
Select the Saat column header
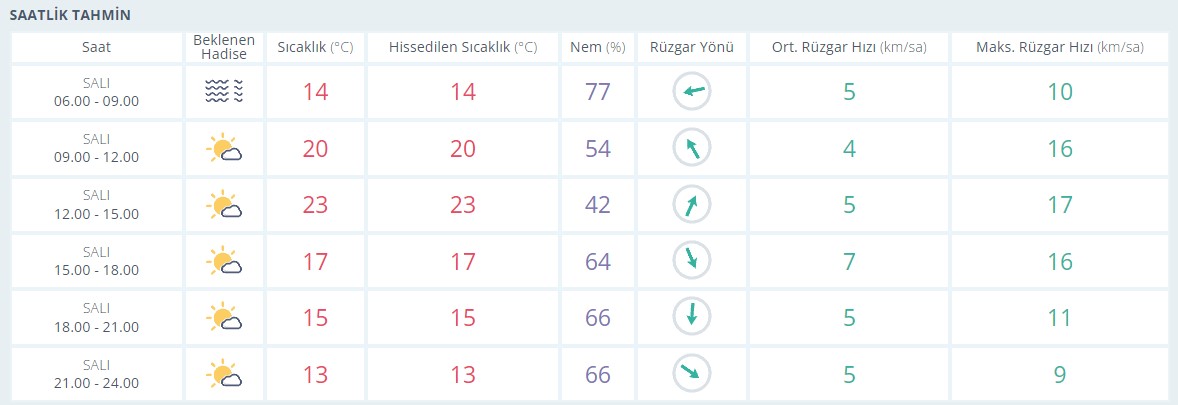tap(97, 47)
